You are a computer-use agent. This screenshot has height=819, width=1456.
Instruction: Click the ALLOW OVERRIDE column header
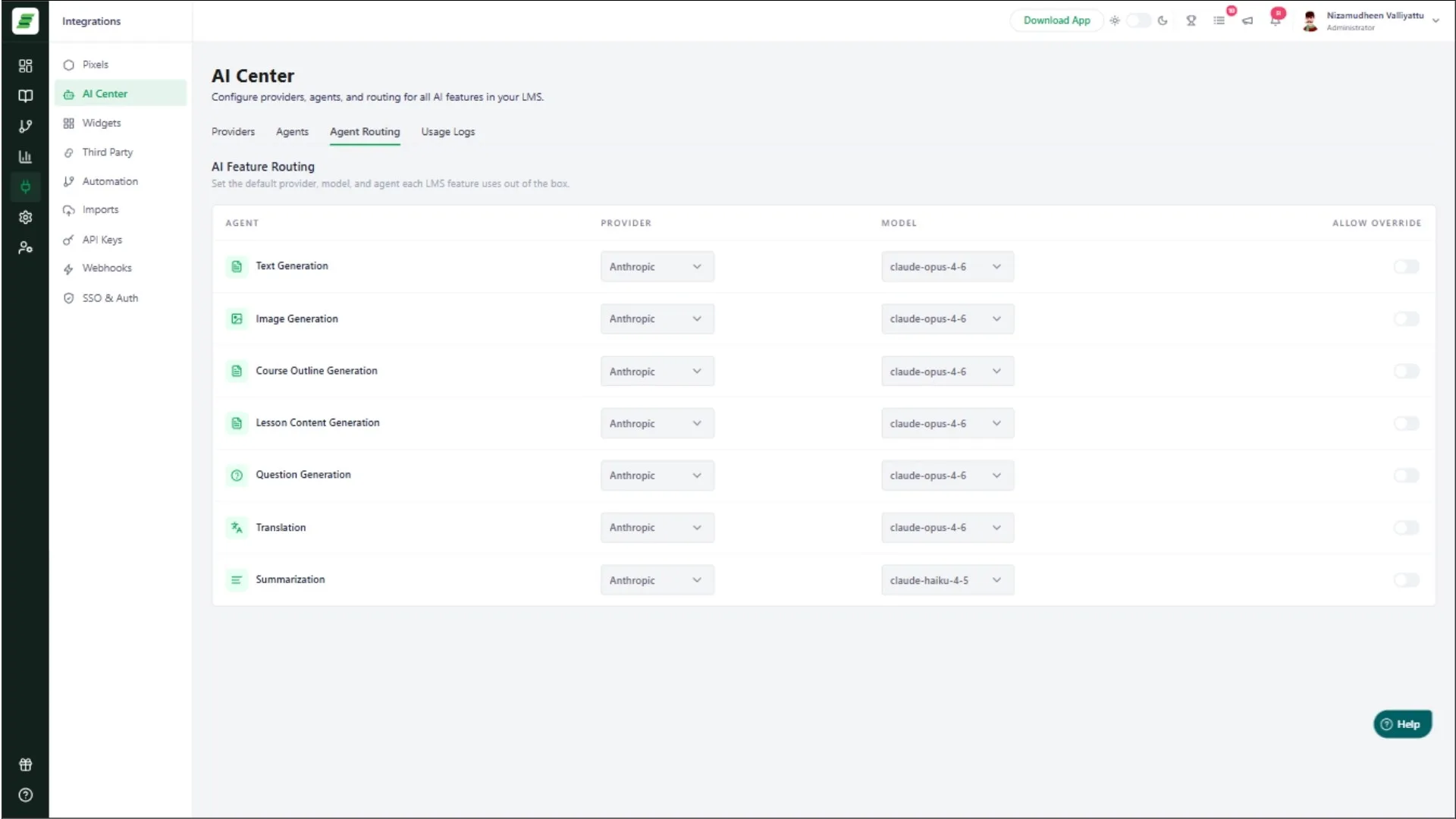1376,223
